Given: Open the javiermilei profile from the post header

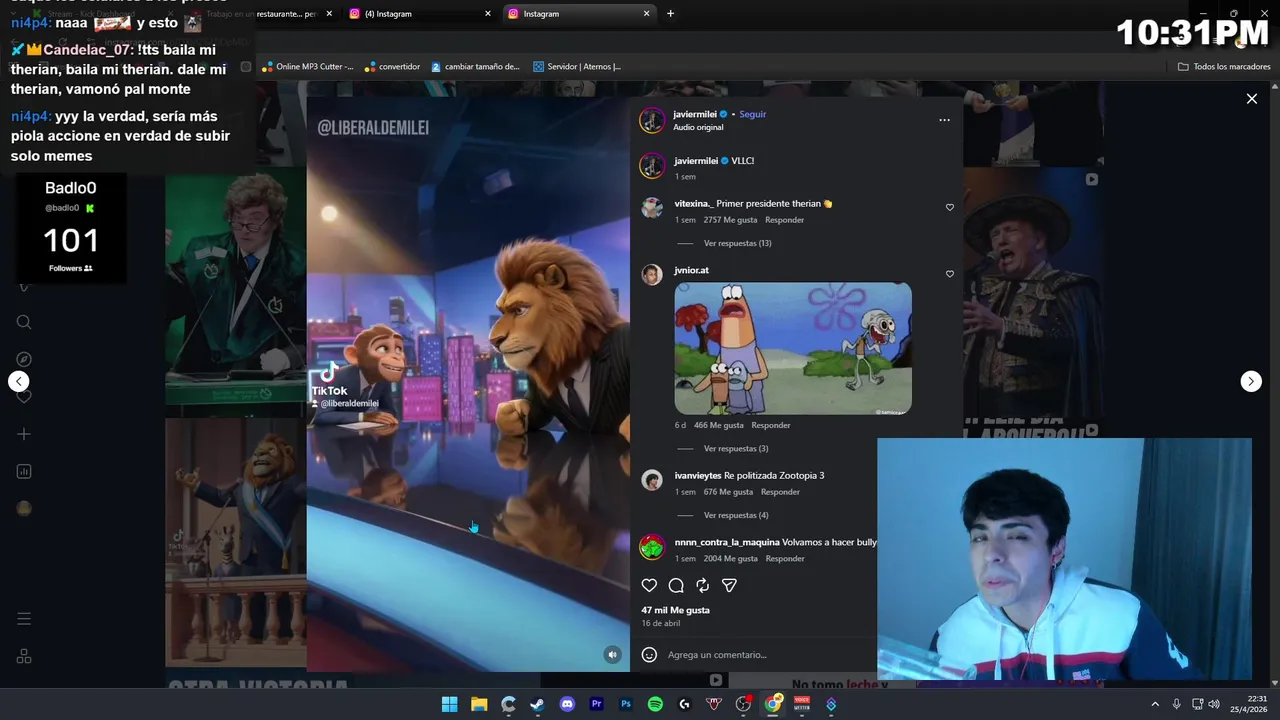Looking at the screenshot, I should [695, 114].
